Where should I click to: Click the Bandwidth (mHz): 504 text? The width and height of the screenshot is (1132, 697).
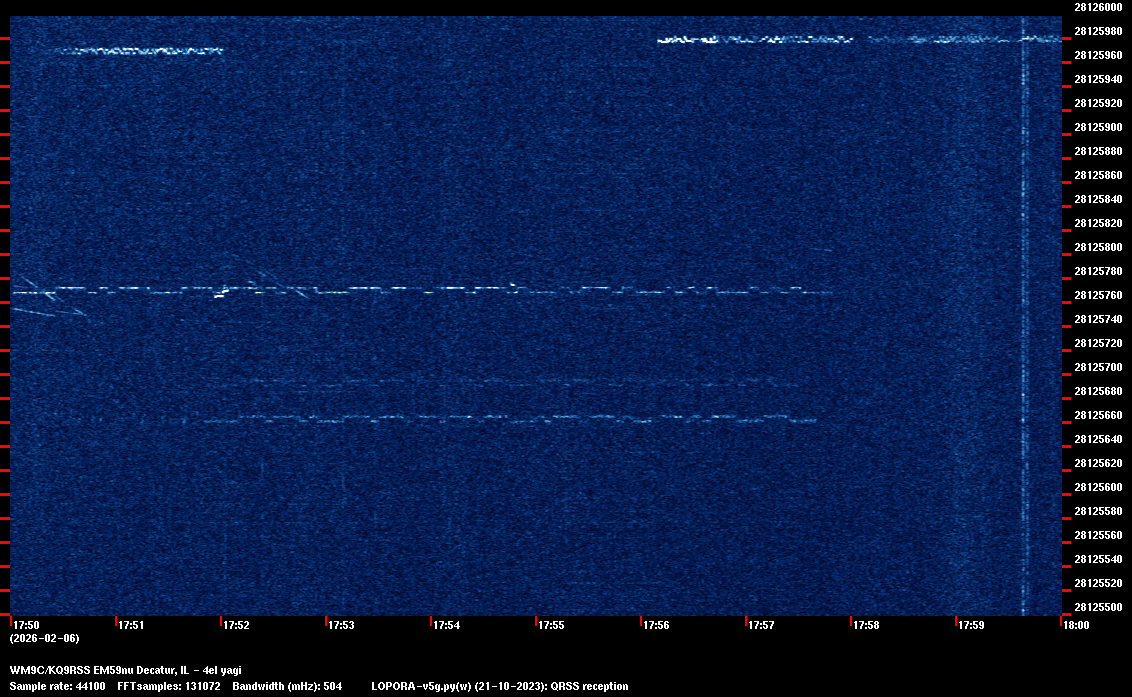[x=287, y=686]
